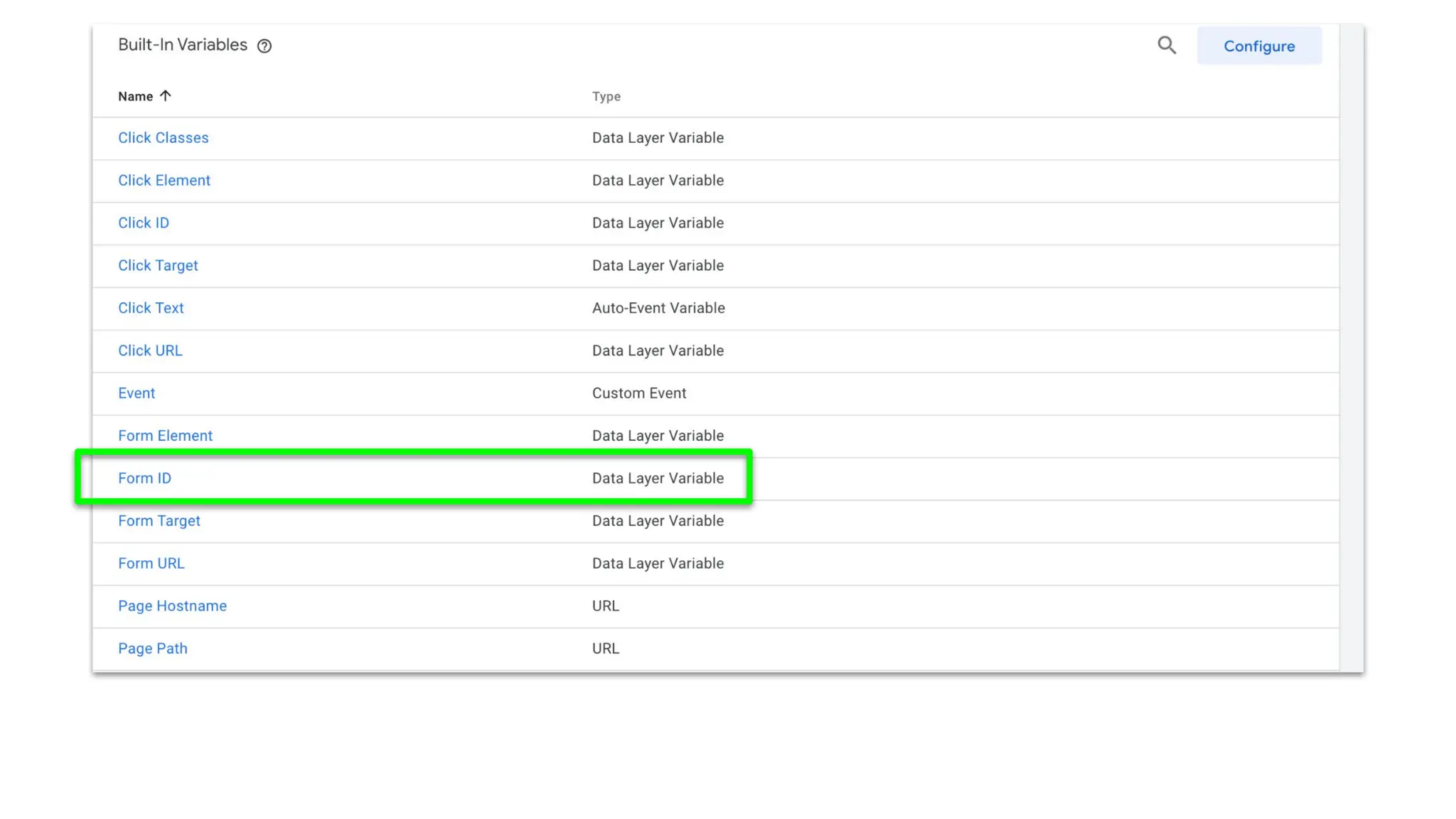Open the Click Element variable
The width and height of the screenshot is (1456, 819).
[x=164, y=181]
